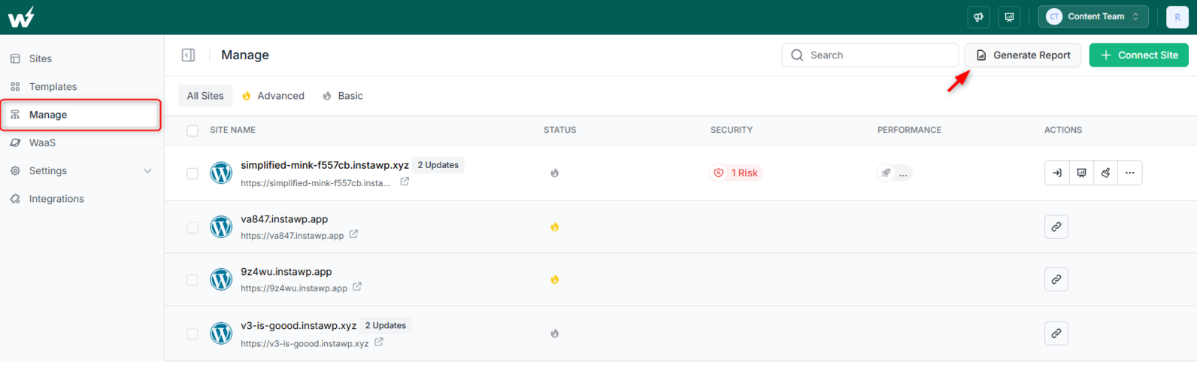The height and width of the screenshot is (376, 1197).
Task: Open 9z4wu.instawp.app external link icon
Action: (x=357, y=288)
